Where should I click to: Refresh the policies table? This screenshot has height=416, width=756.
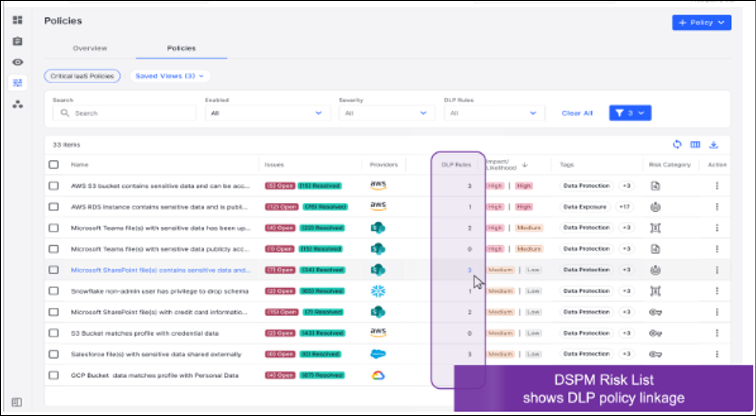[x=677, y=145]
